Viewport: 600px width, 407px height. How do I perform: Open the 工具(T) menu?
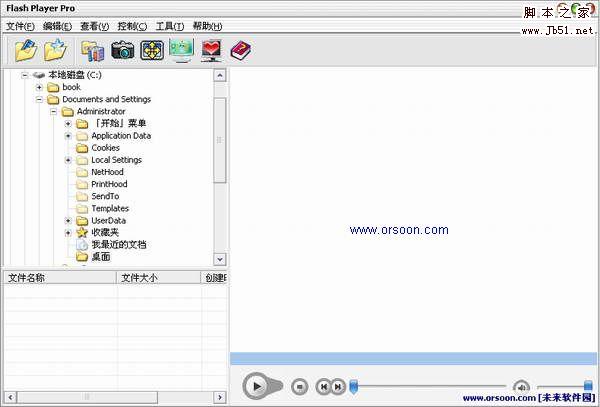170,26
